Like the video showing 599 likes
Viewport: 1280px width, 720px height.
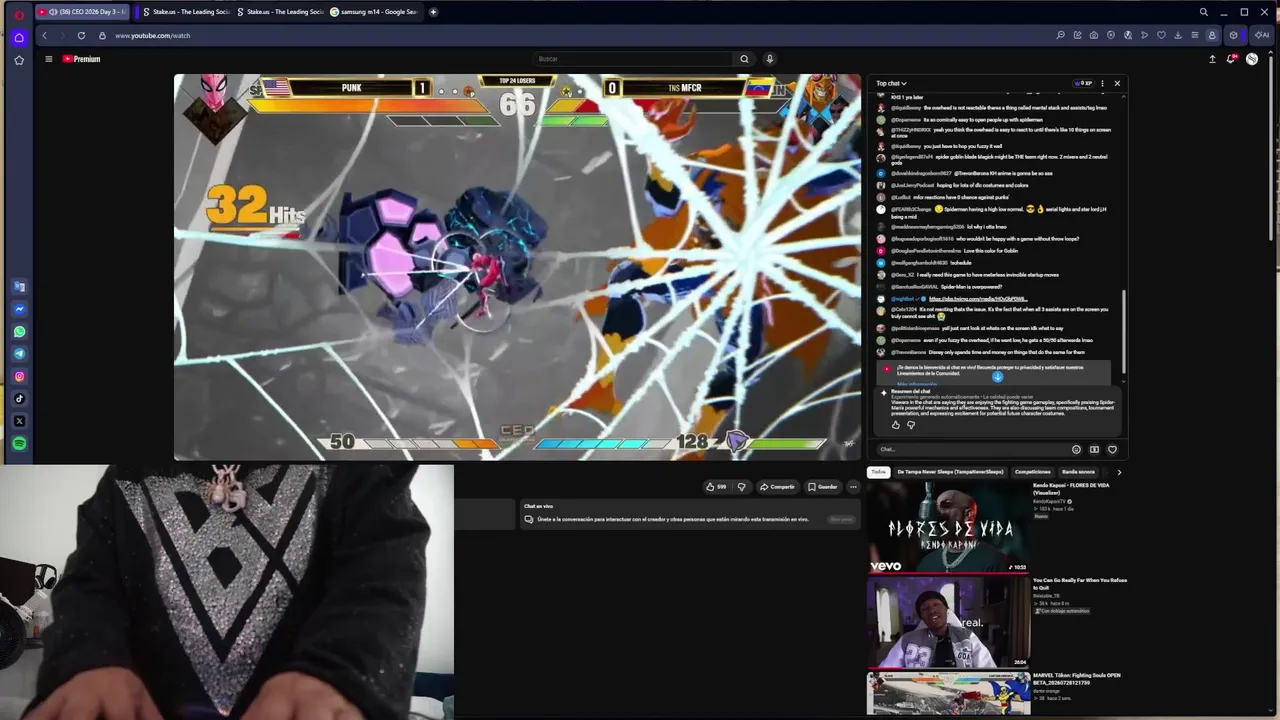pos(716,487)
